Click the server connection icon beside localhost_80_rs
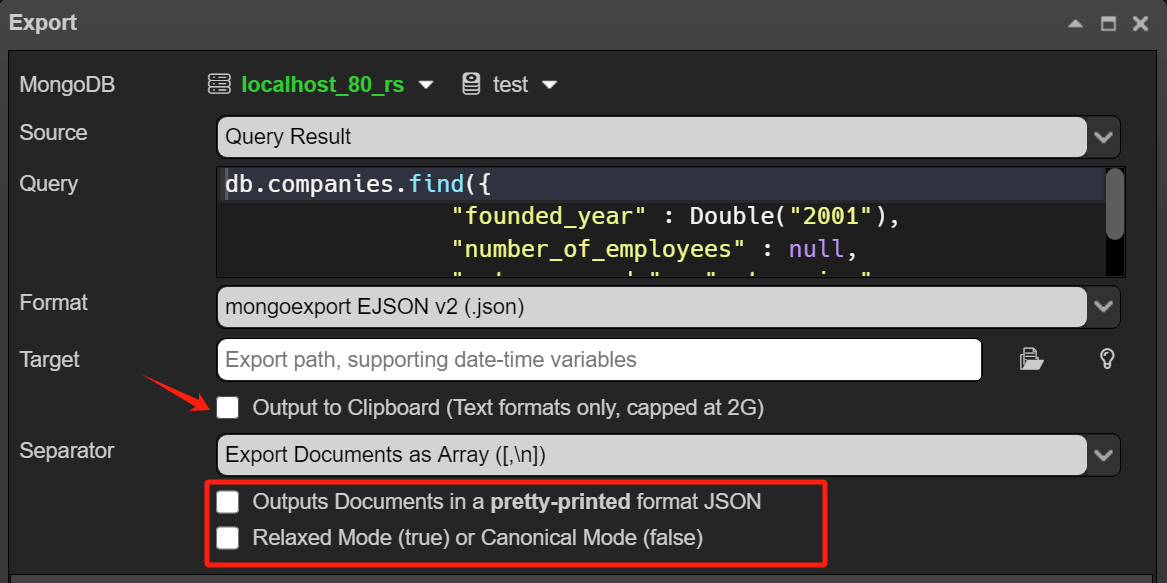 tap(219, 84)
